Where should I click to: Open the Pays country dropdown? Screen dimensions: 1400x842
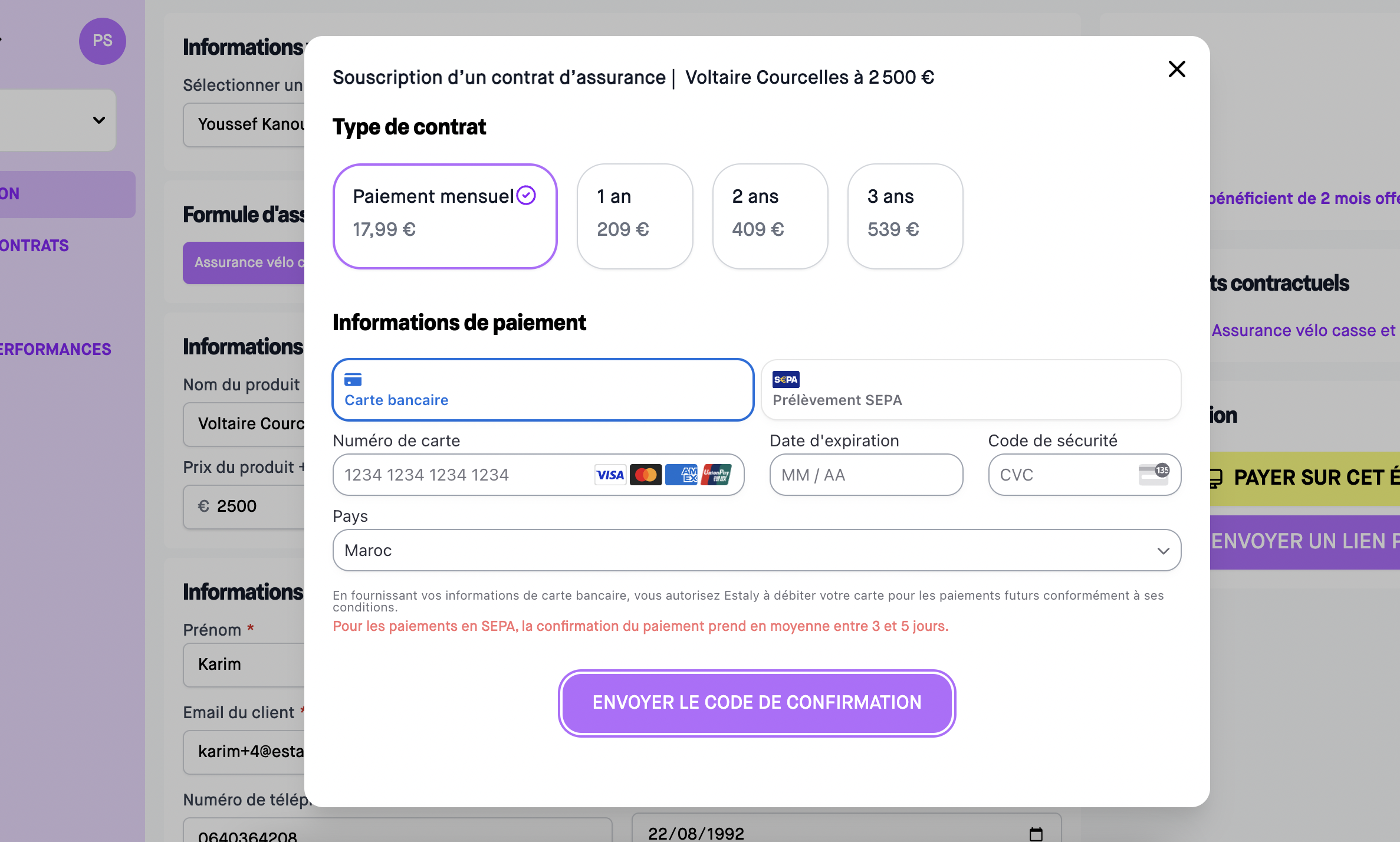coord(757,550)
